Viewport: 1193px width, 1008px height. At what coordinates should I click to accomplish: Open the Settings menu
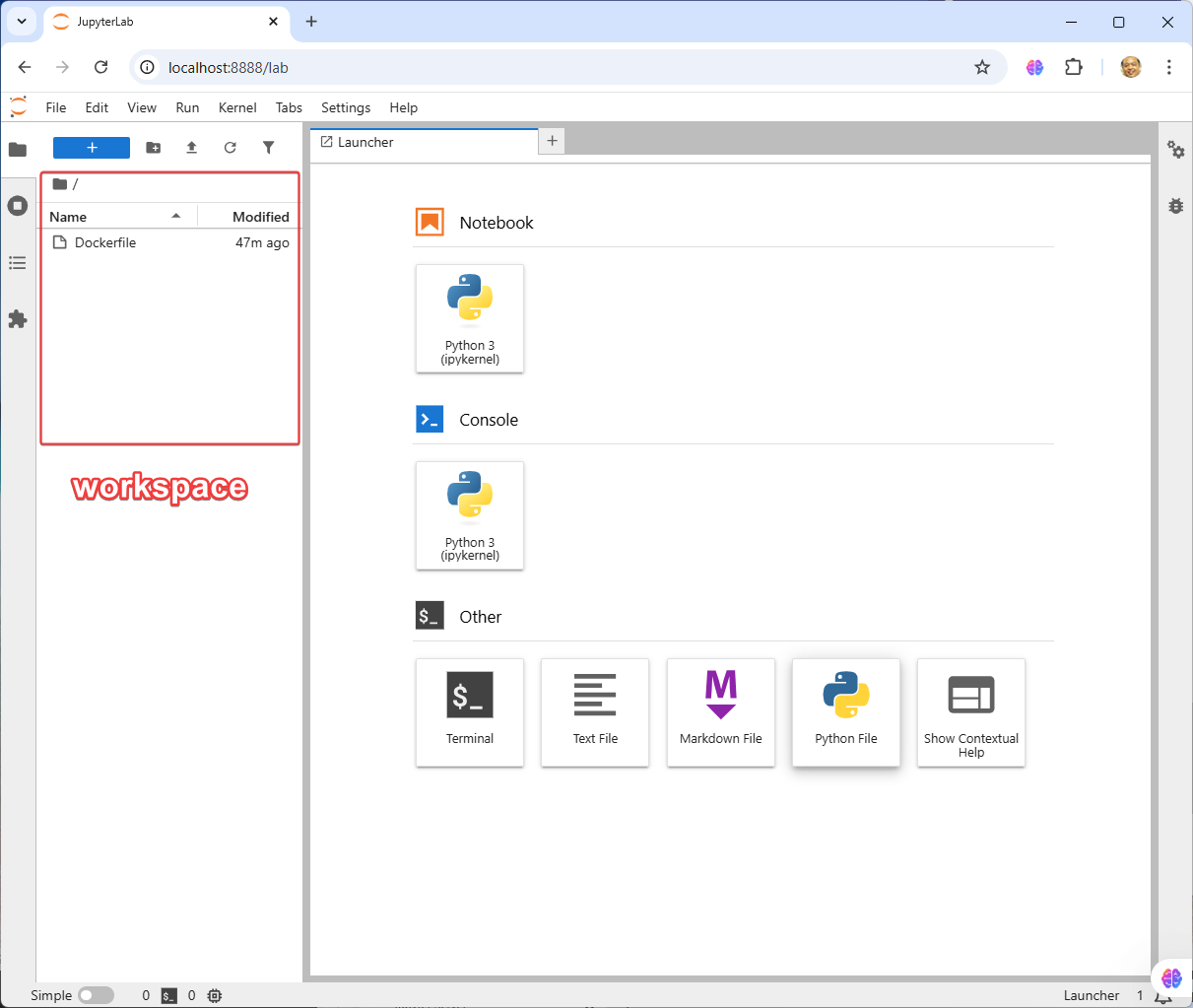[346, 107]
